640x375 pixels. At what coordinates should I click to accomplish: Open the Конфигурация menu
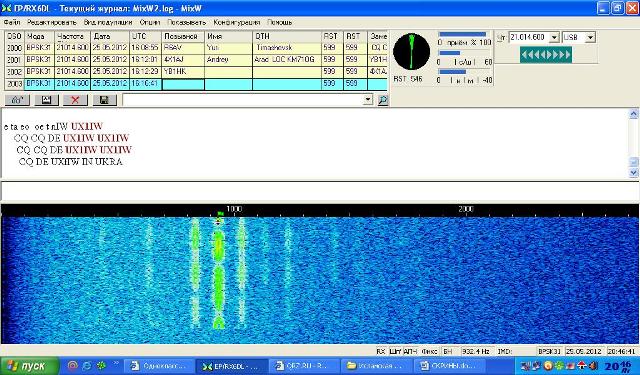[237, 22]
